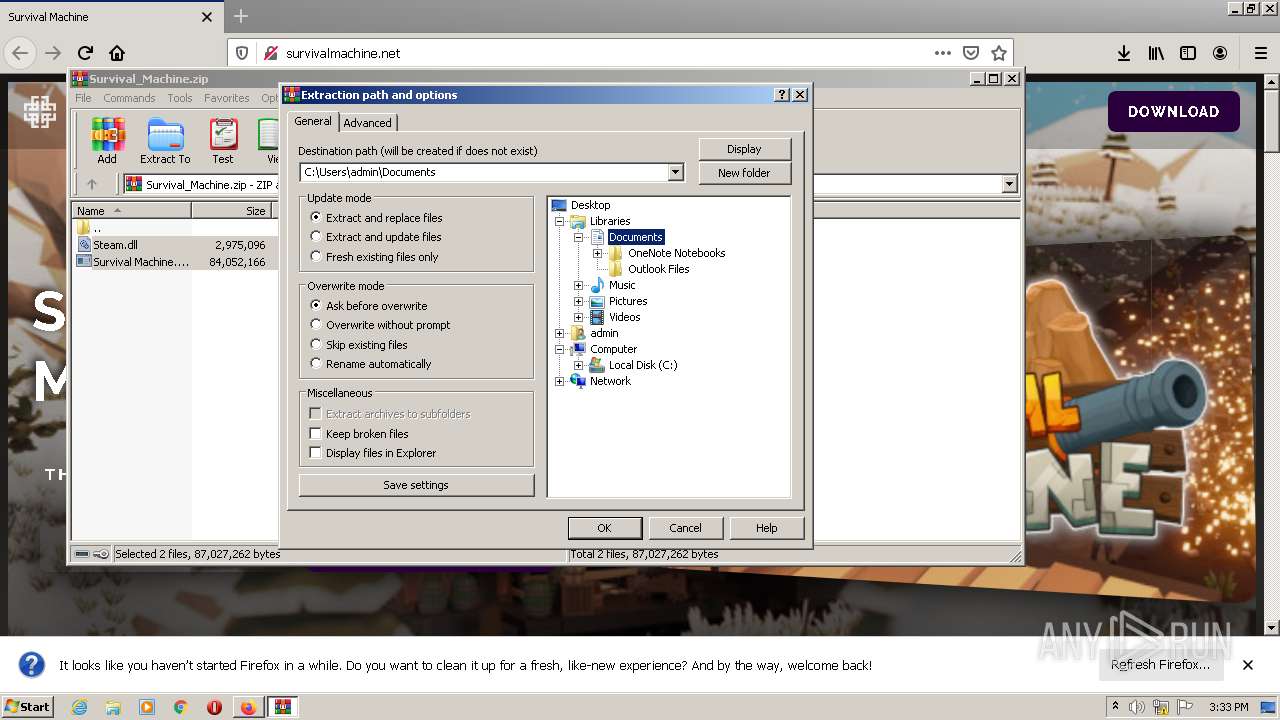Click the destination path text field
Screen dimensions: 1280x720
point(484,172)
